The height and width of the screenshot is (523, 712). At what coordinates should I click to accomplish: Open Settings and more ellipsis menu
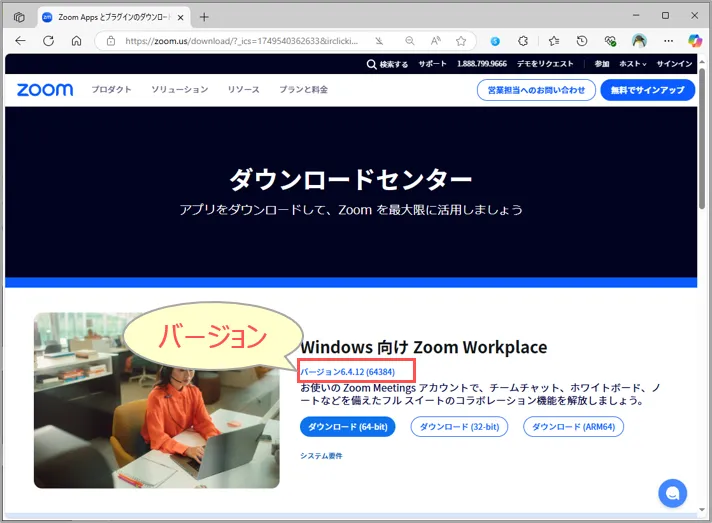[x=668, y=41]
